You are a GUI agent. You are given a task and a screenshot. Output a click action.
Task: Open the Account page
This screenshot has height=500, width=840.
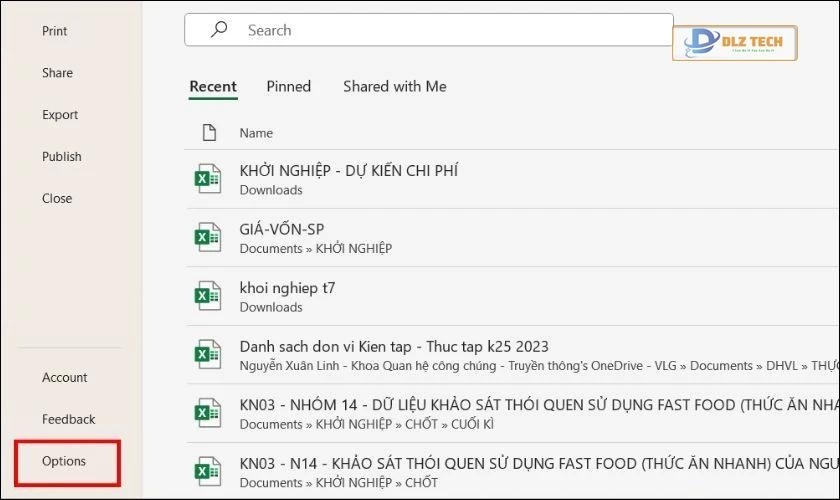pyautogui.click(x=65, y=377)
